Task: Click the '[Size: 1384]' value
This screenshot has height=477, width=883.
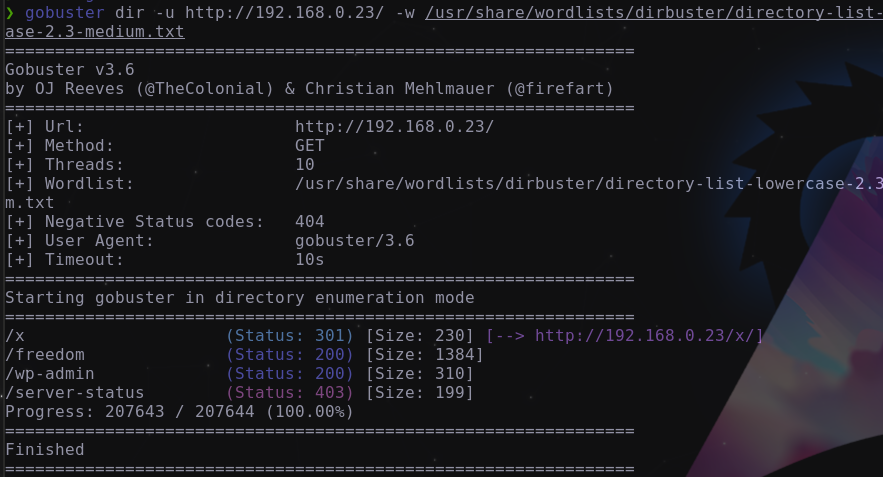Action: [425, 355]
